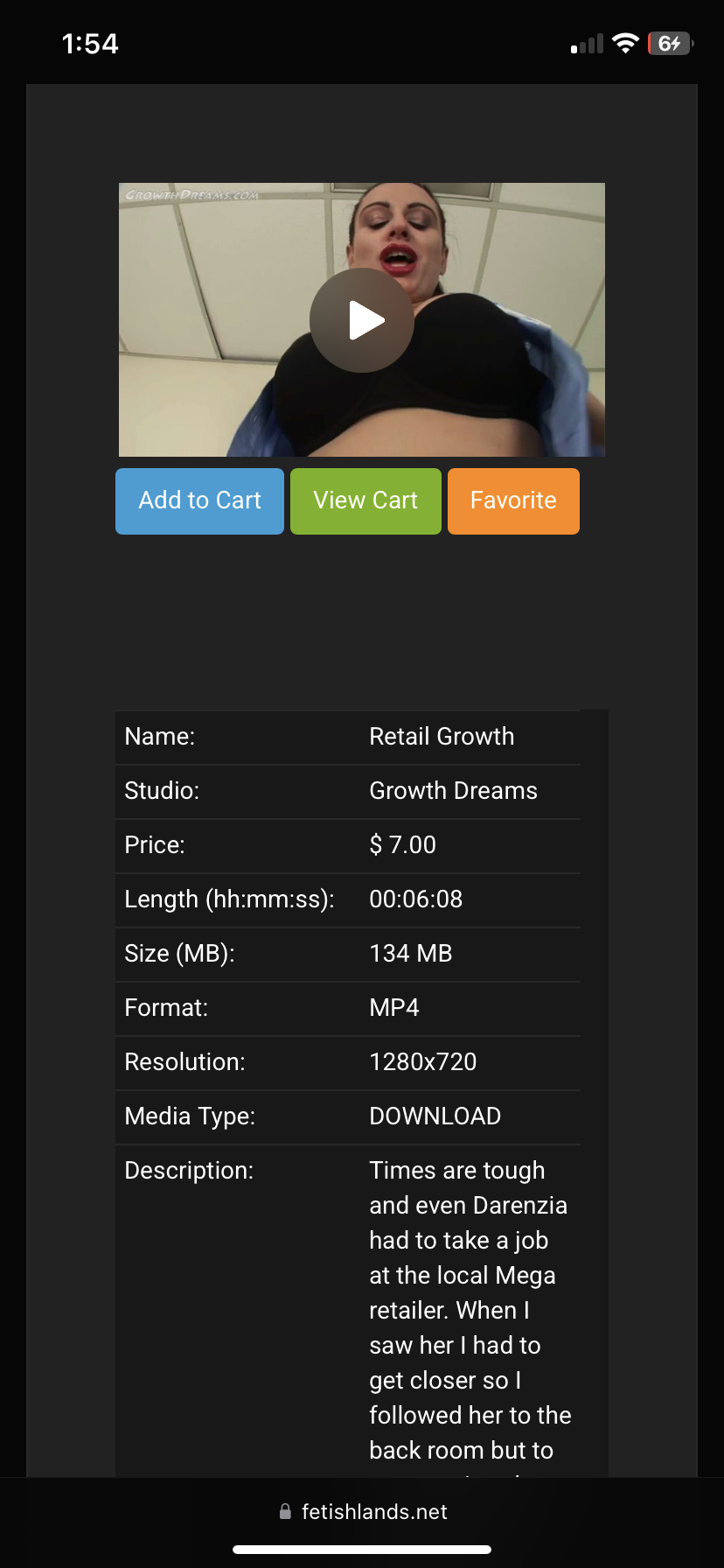Tap the cellular signal bars icon
The height and width of the screenshot is (1568, 724).
click(587, 45)
